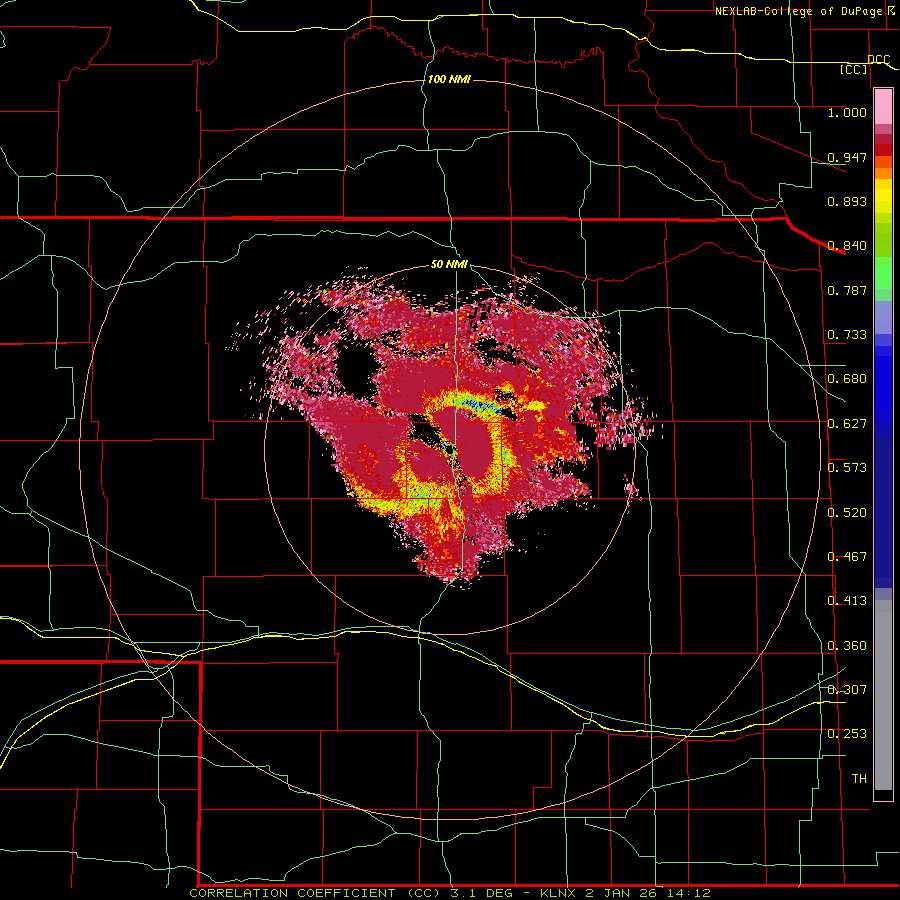Click the 0.253 scale value
This screenshot has height=900, width=900.
click(847, 734)
